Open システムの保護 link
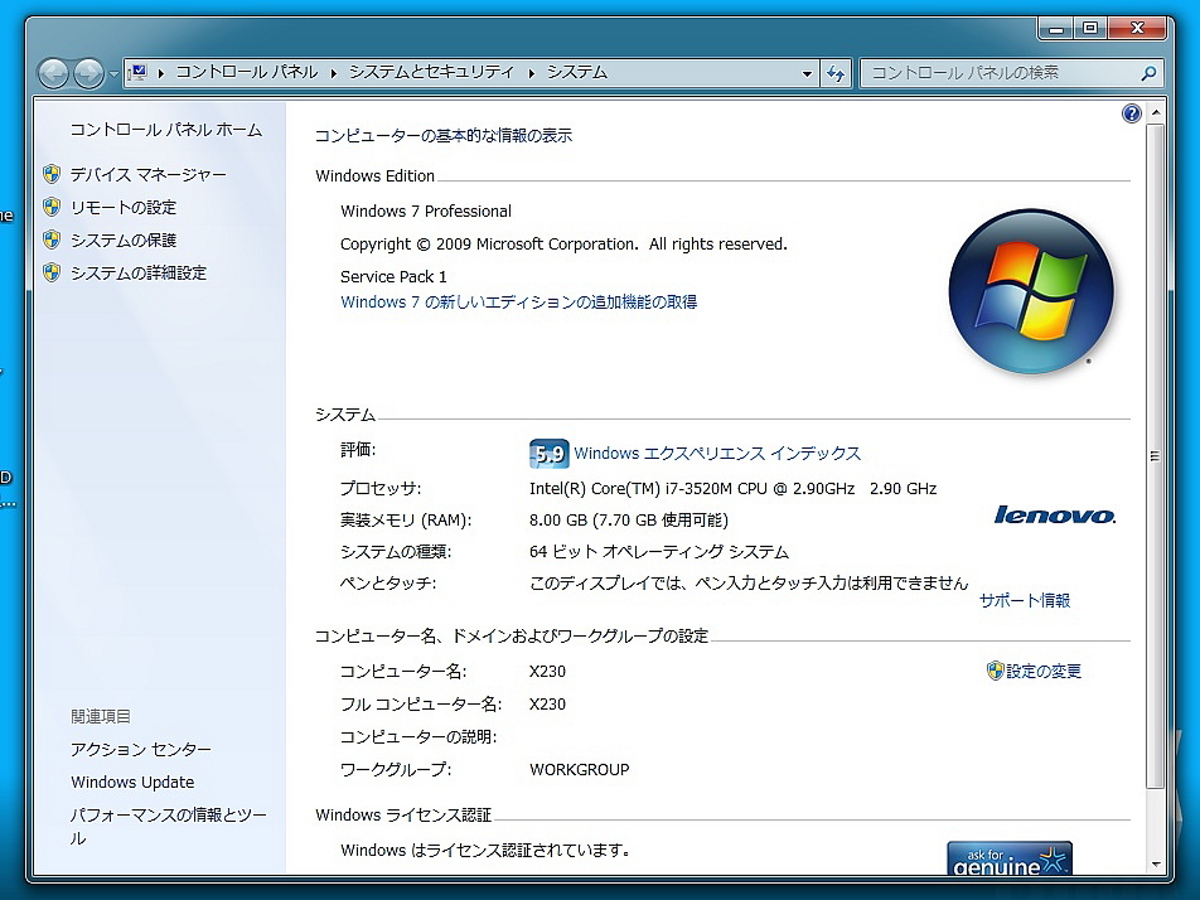This screenshot has height=900, width=1200. pyautogui.click(x=123, y=240)
